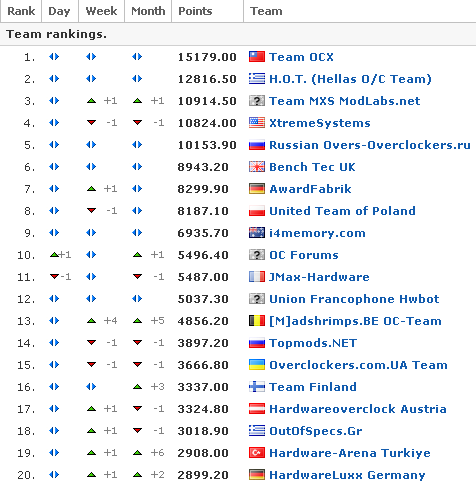The image size is (476, 490).
Task: Sort by the Week column header
Action: tap(101, 11)
